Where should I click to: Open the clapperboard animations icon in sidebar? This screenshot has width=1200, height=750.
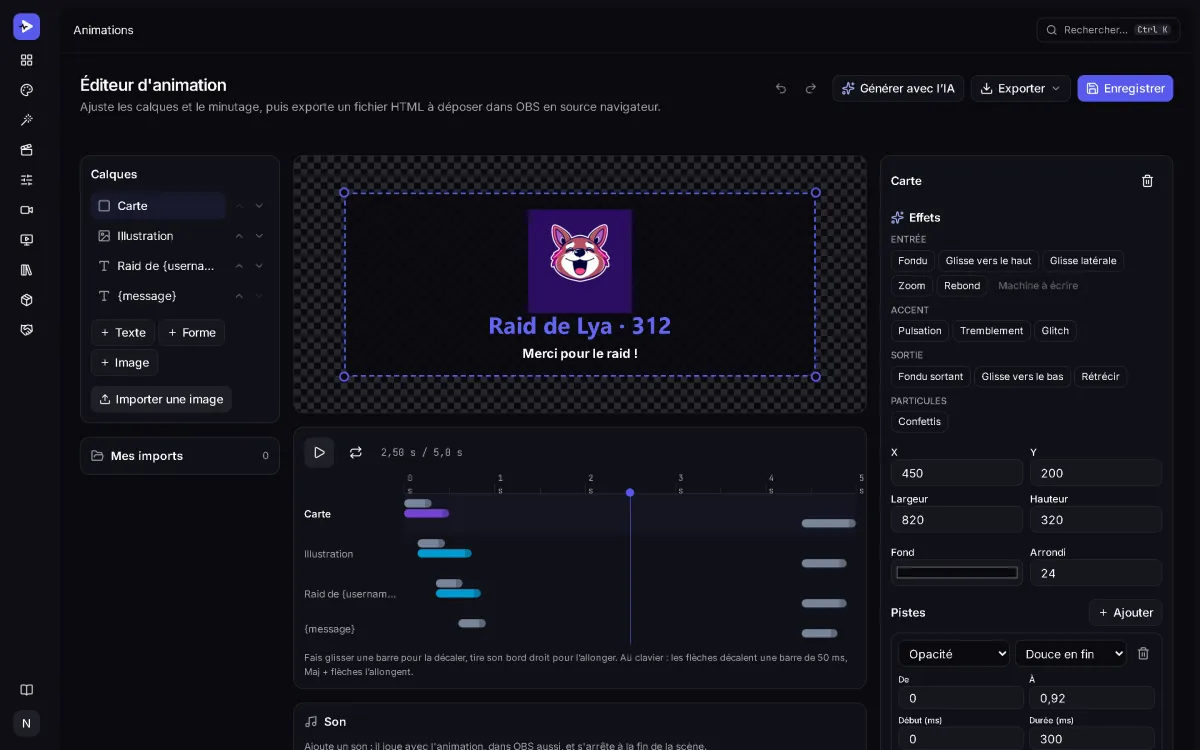click(26, 150)
